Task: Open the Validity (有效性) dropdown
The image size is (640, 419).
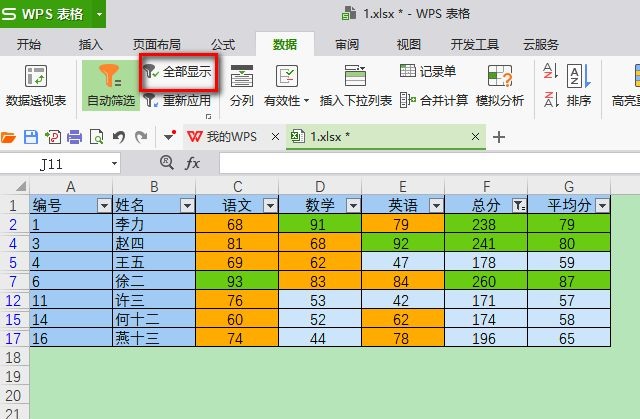Action: point(287,100)
